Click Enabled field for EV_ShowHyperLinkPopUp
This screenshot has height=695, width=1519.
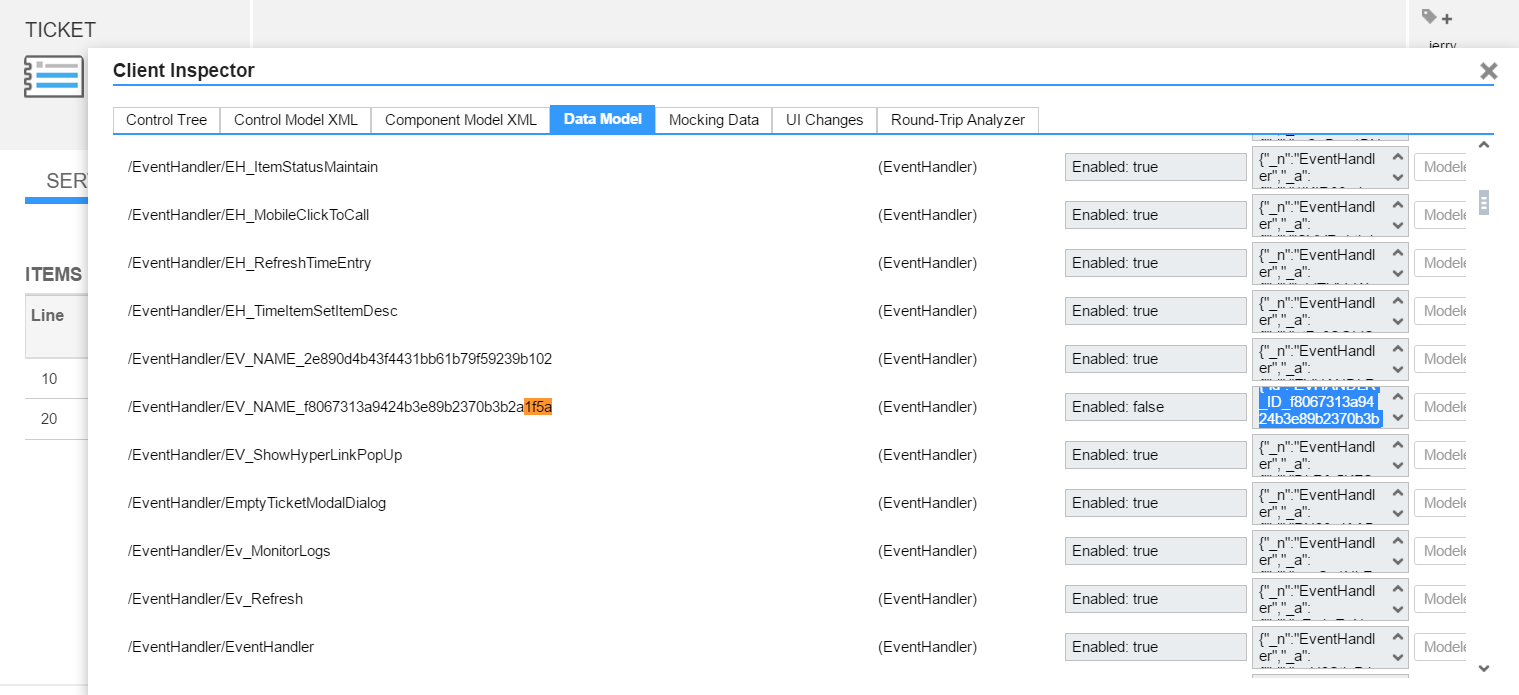point(1155,455)
